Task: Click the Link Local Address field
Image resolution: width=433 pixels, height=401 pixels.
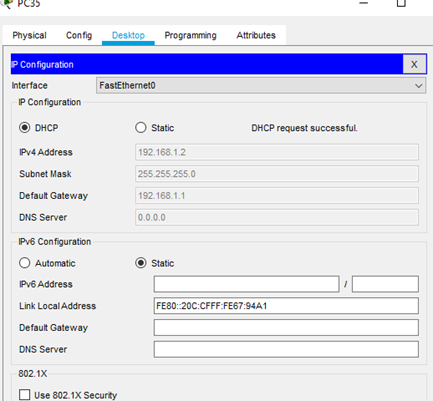Action: [x=286, y=306]
